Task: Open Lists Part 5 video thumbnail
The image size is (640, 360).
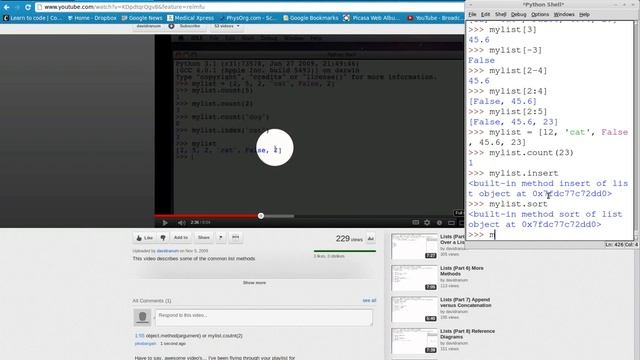Action: (414, 246)
